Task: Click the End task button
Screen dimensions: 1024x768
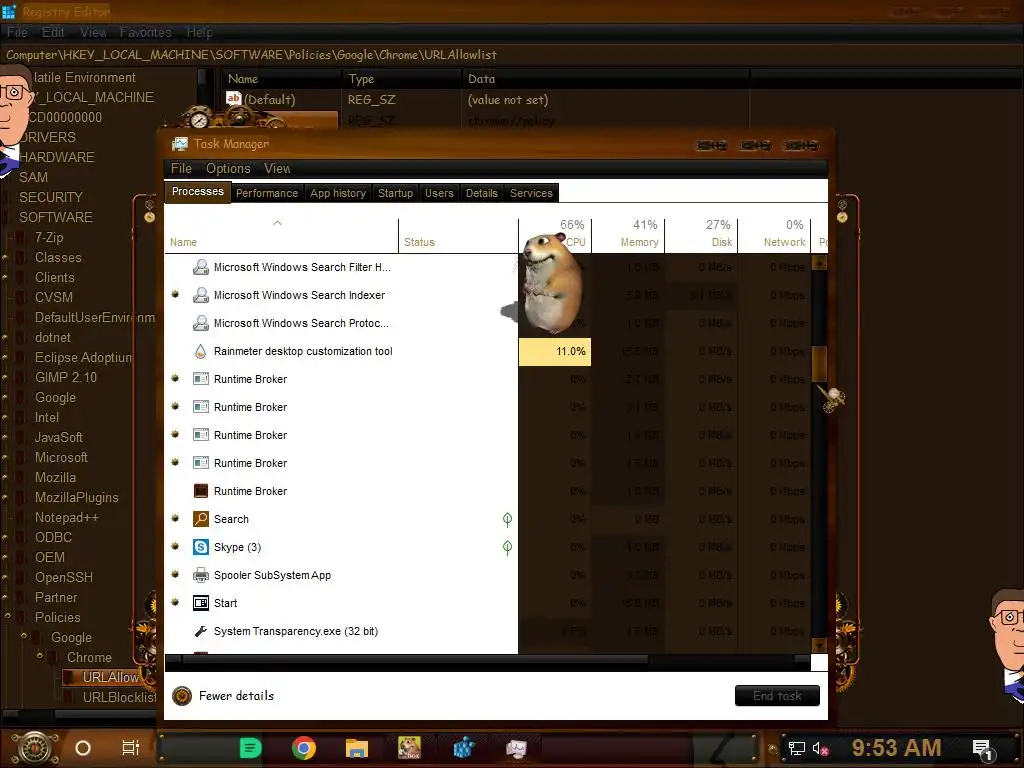Action: click(x=777, y=696)
